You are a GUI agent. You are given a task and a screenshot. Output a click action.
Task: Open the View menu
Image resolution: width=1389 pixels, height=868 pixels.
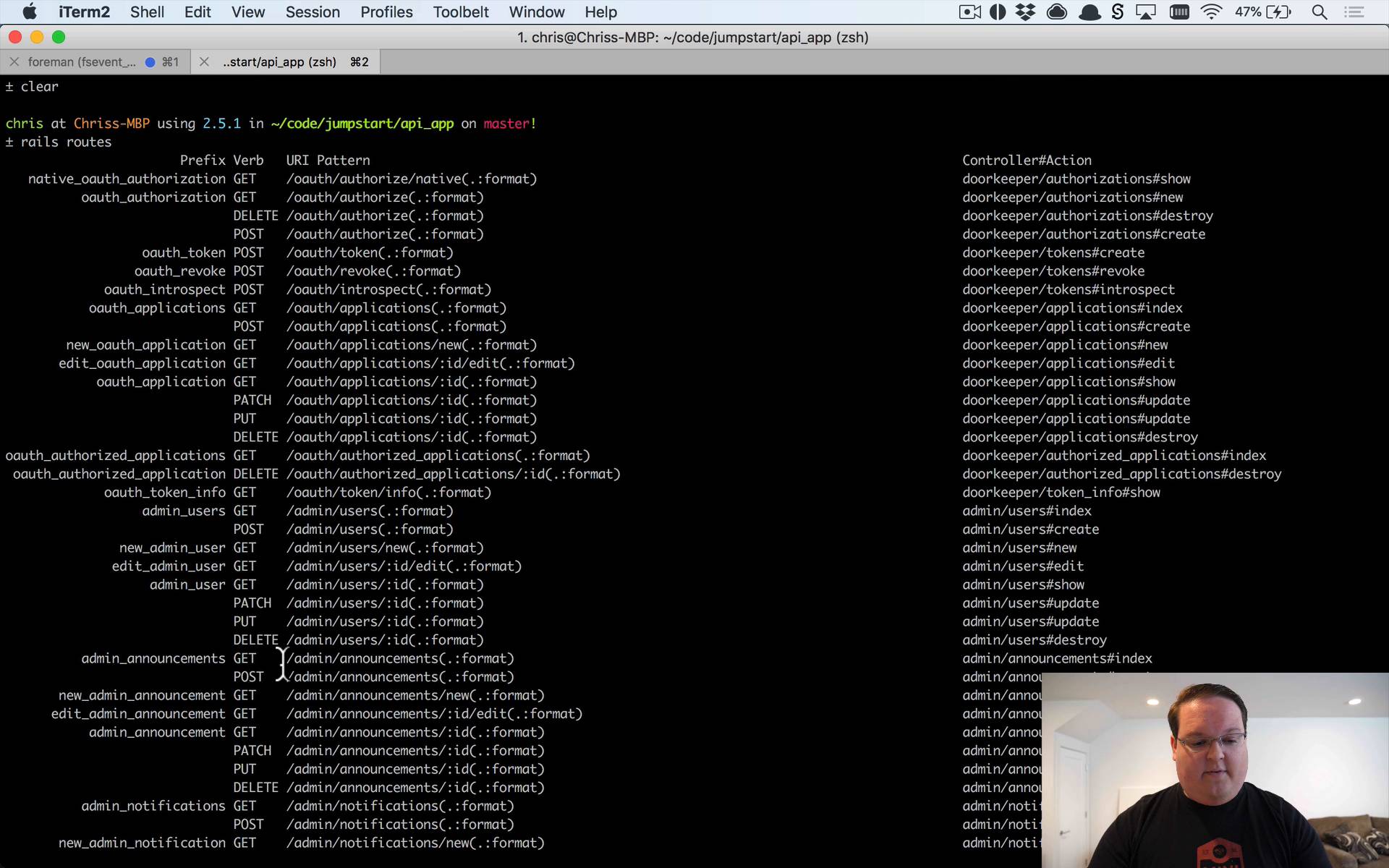248,12
